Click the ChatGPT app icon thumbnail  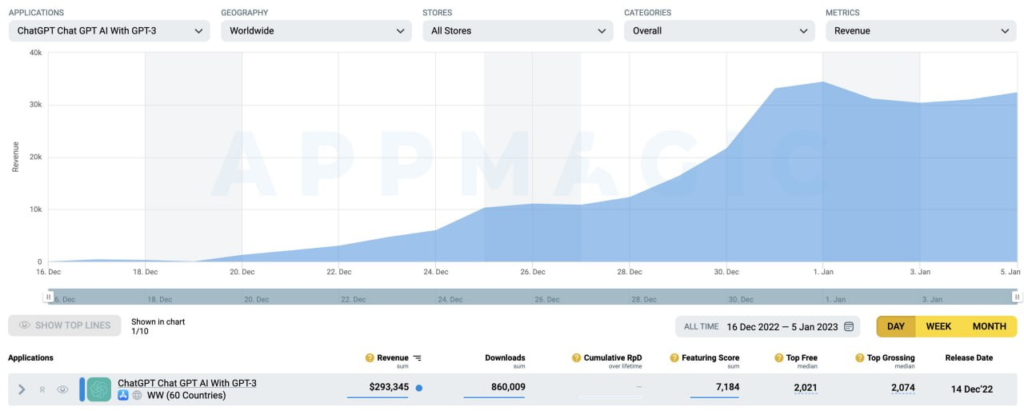[x=99, y=390]
